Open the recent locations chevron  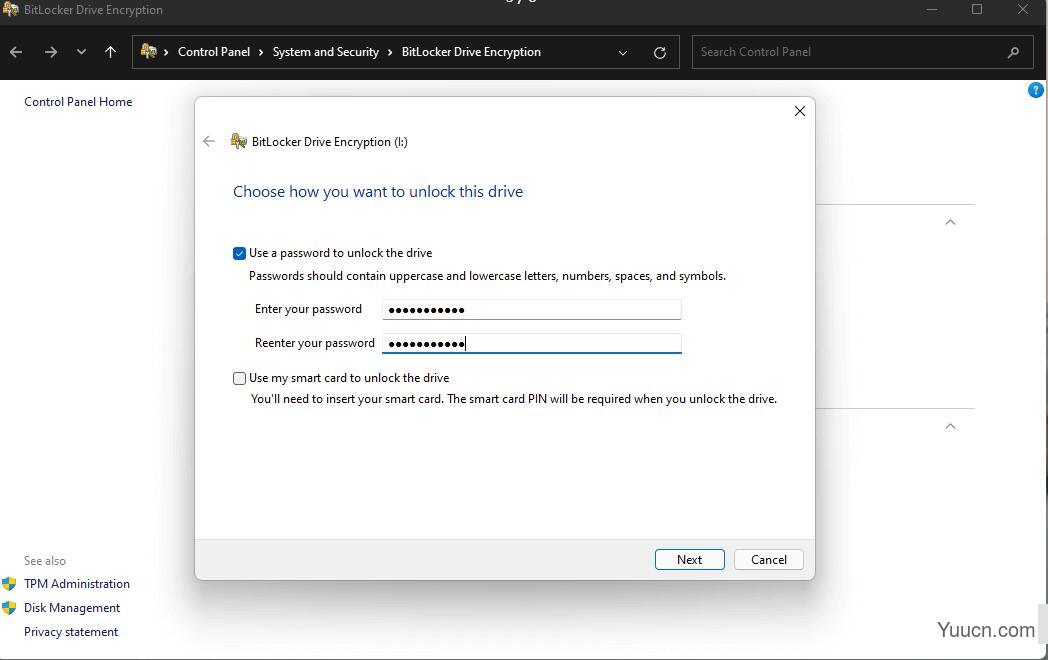tap(81, 52)
